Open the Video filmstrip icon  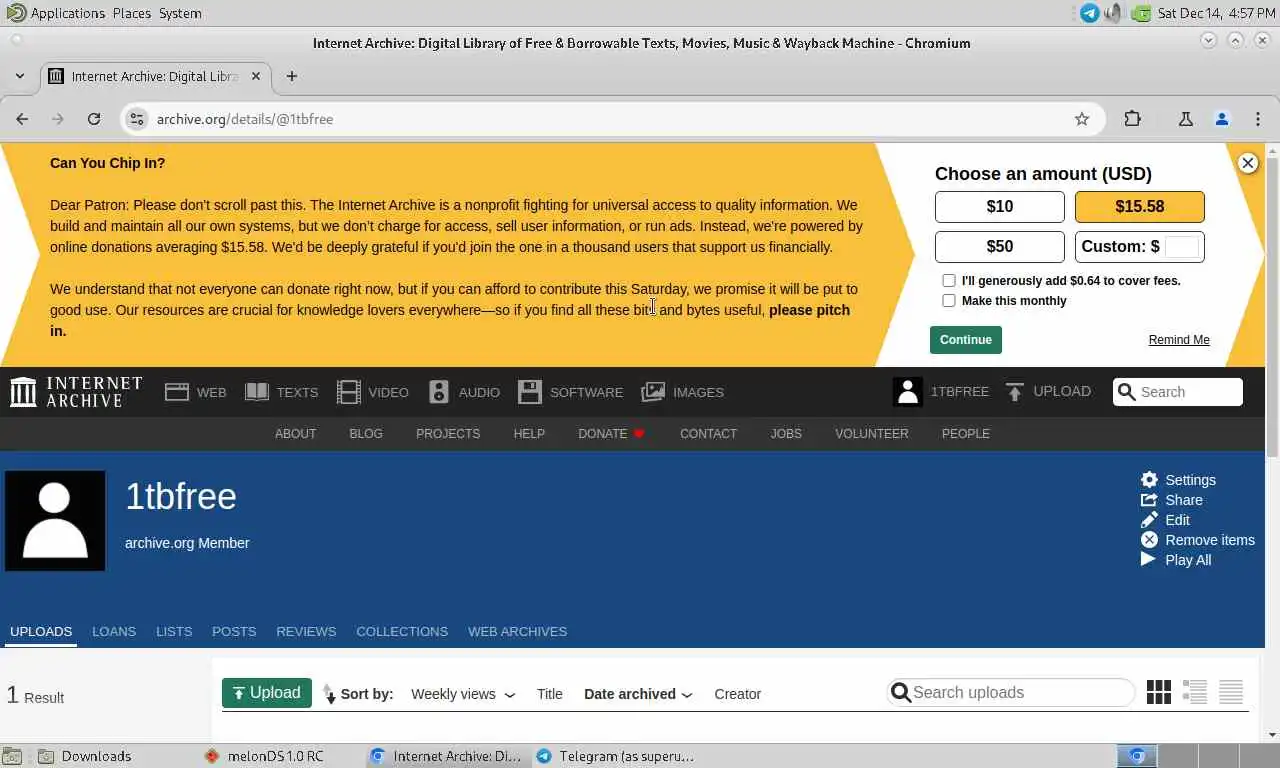click(348, 392)
